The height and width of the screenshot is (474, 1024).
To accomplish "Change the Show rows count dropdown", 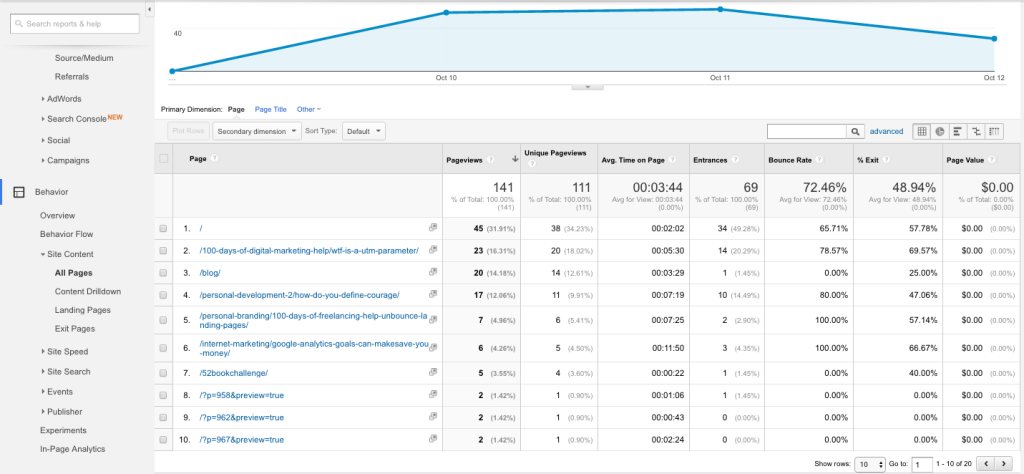I will 870,464.
